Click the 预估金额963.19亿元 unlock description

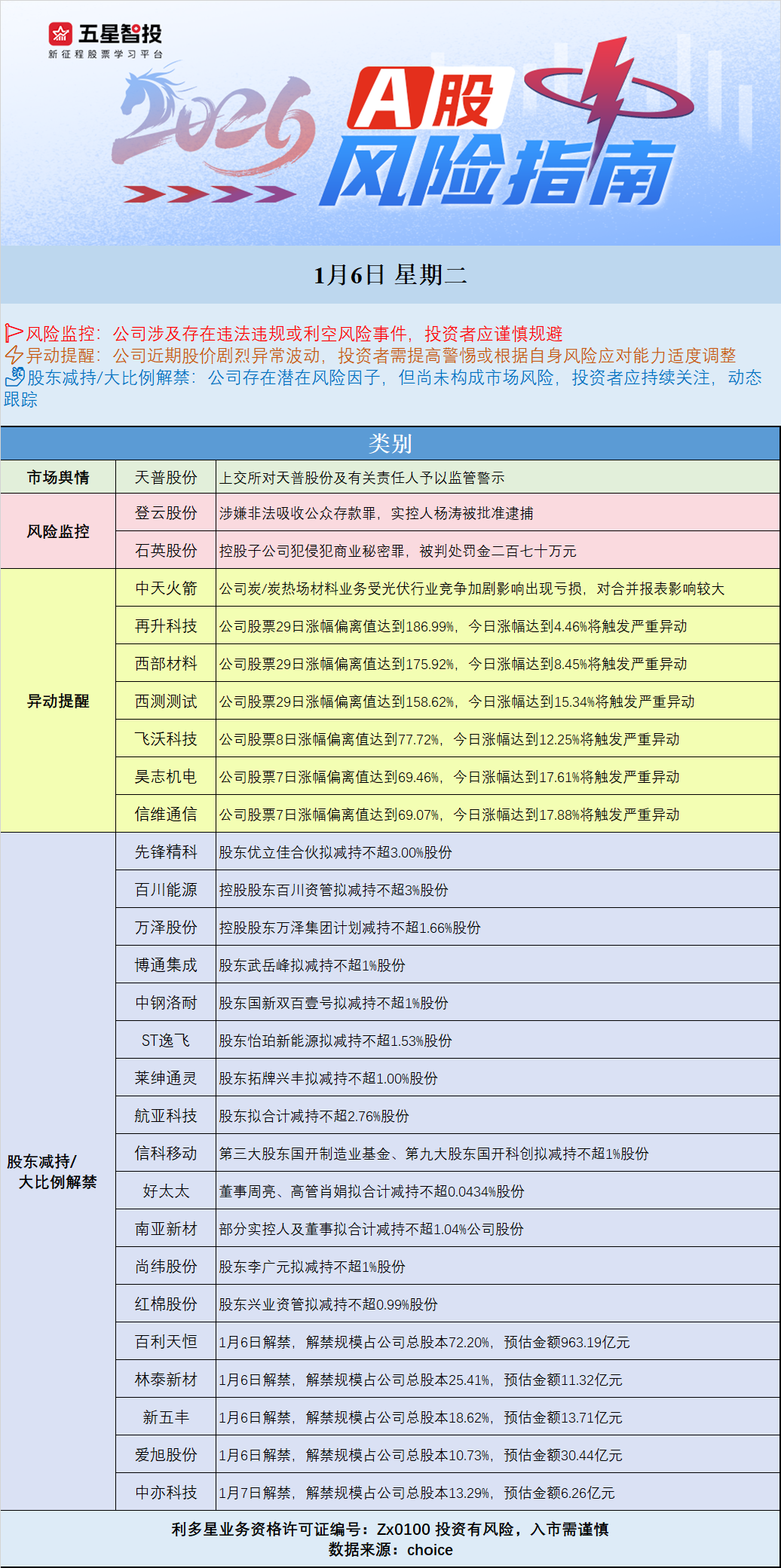[424, 1342]
